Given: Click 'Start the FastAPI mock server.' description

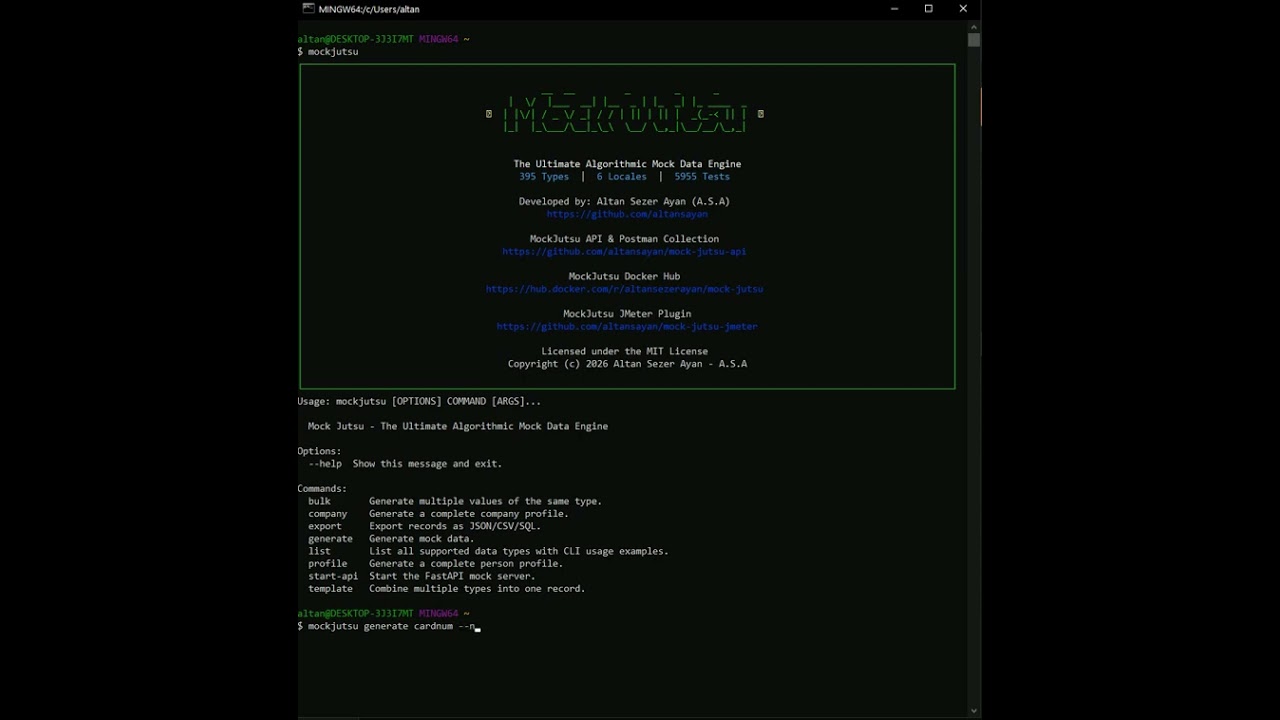Looking at the screenshot, I should [x=452, y=576].
